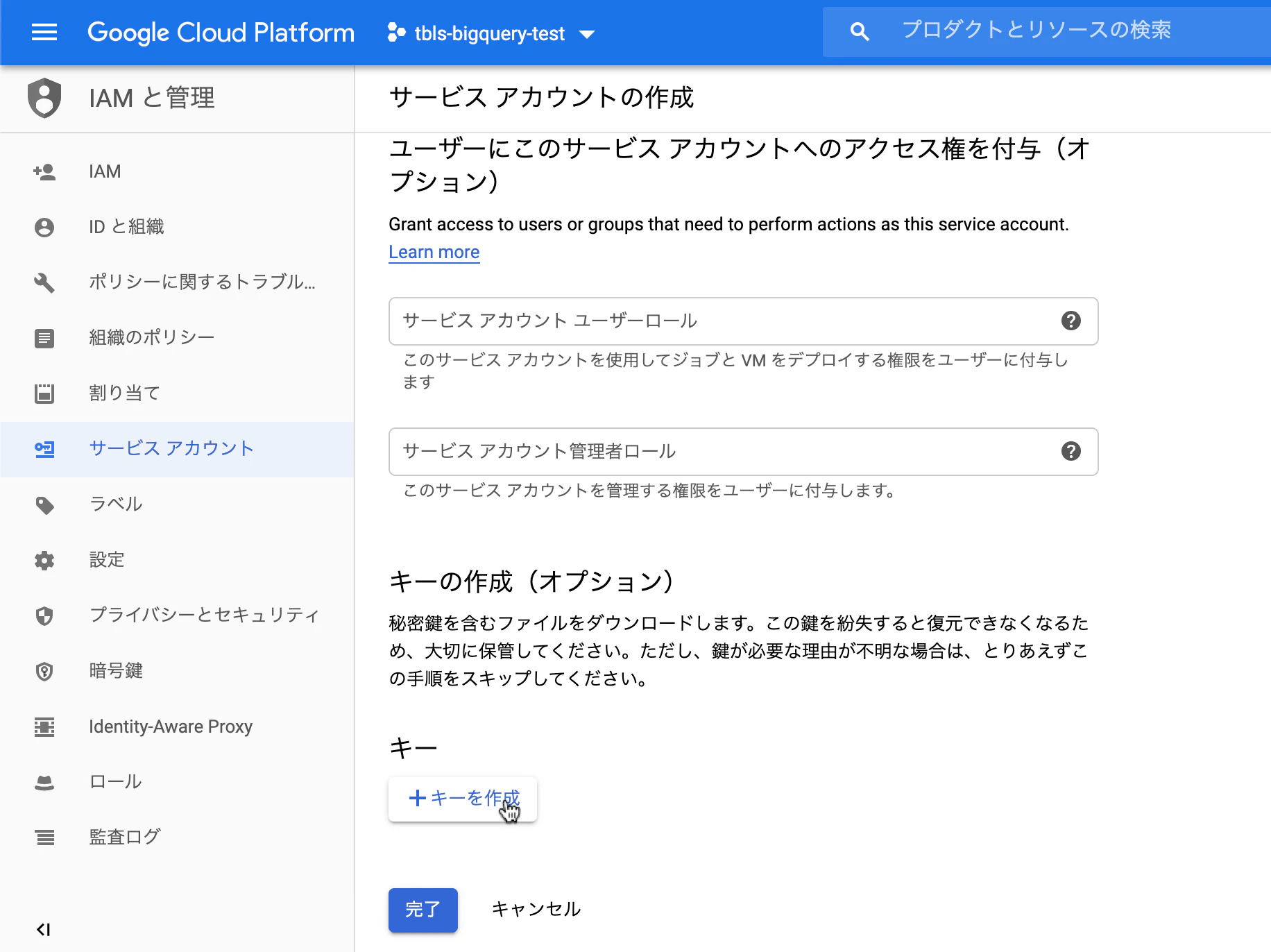Click the ロール hat icon
This screenshot has height=952, width=1271.
tap(44, 782)
